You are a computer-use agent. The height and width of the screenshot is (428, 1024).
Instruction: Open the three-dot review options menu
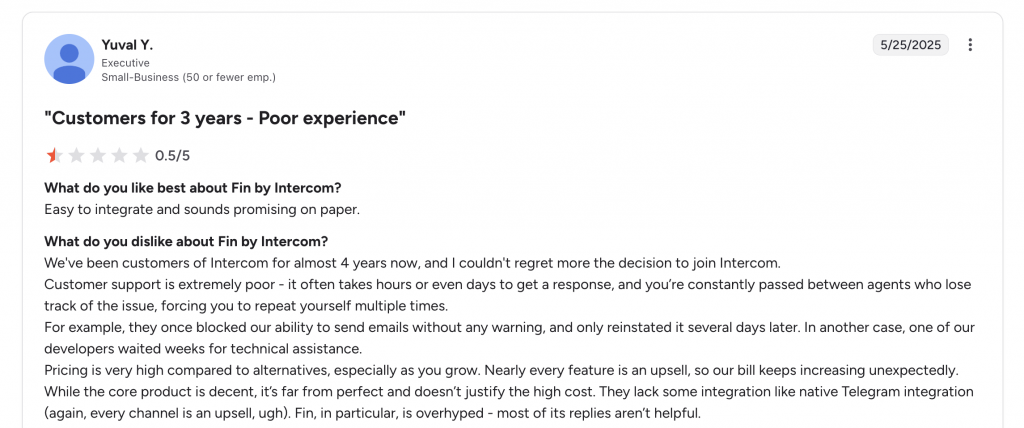click(970, 45)
